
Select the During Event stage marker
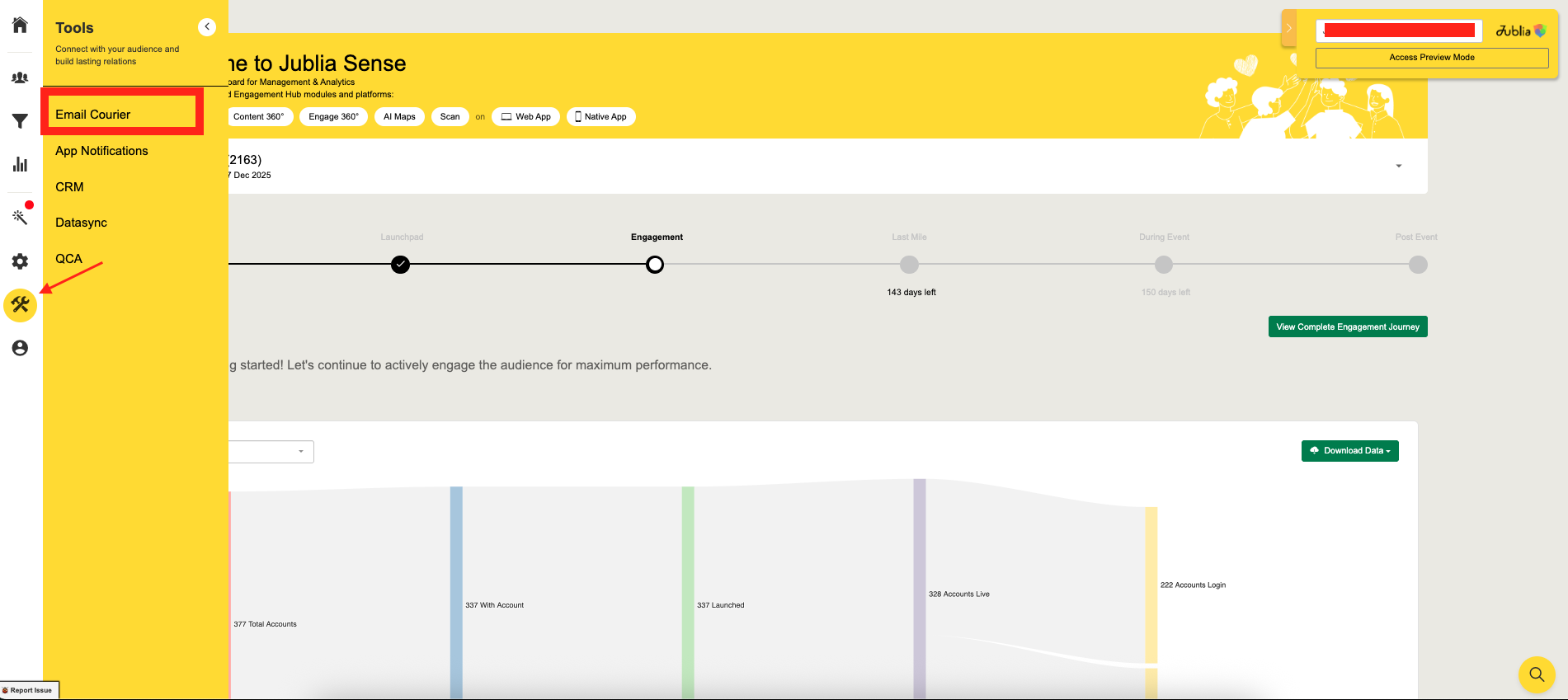click(x=1164, y=265)
